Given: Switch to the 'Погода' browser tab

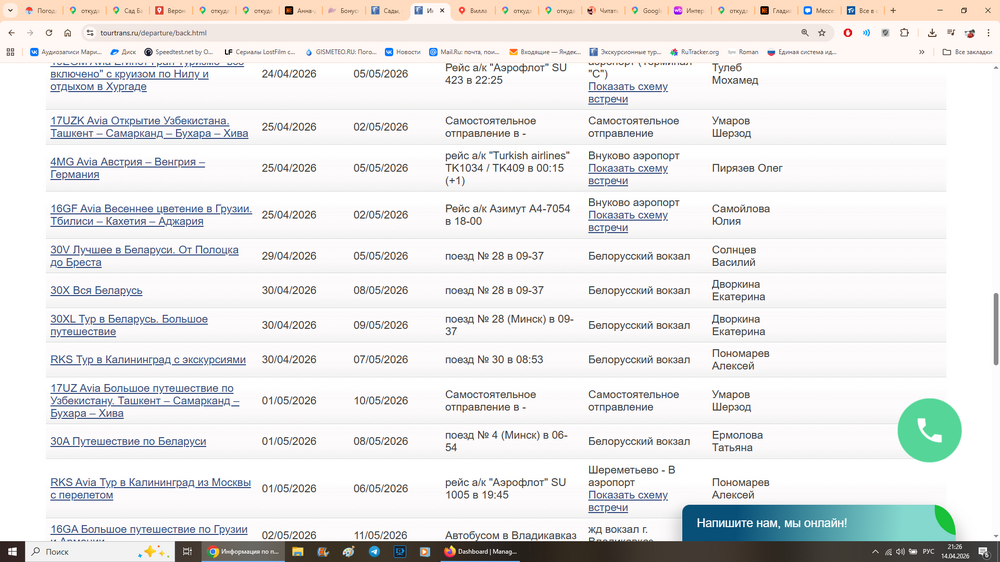Looking at the screenshot, I should click(x=40, y=10).
